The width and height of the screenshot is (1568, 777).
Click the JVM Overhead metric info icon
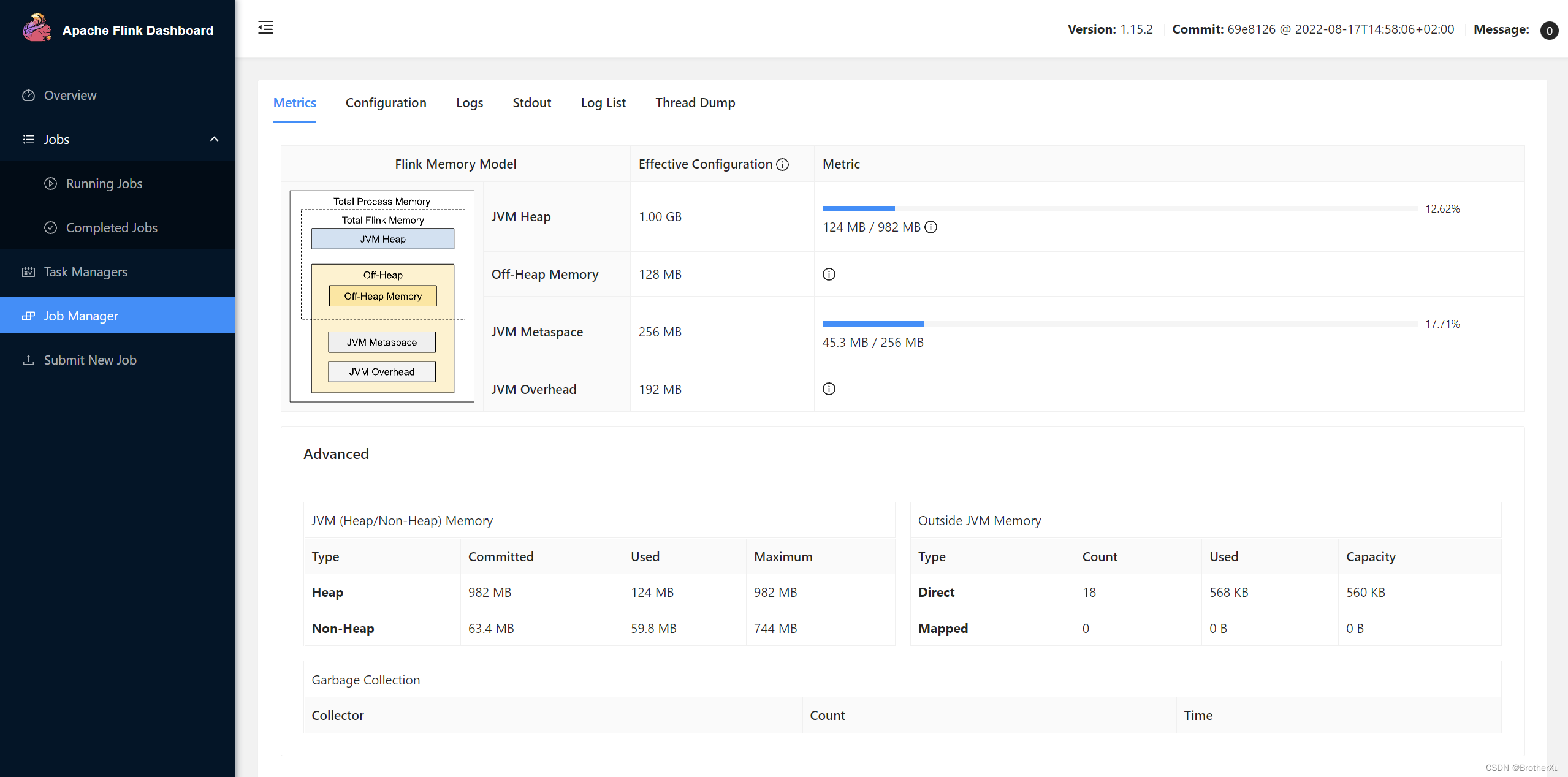tap(829, 389)
